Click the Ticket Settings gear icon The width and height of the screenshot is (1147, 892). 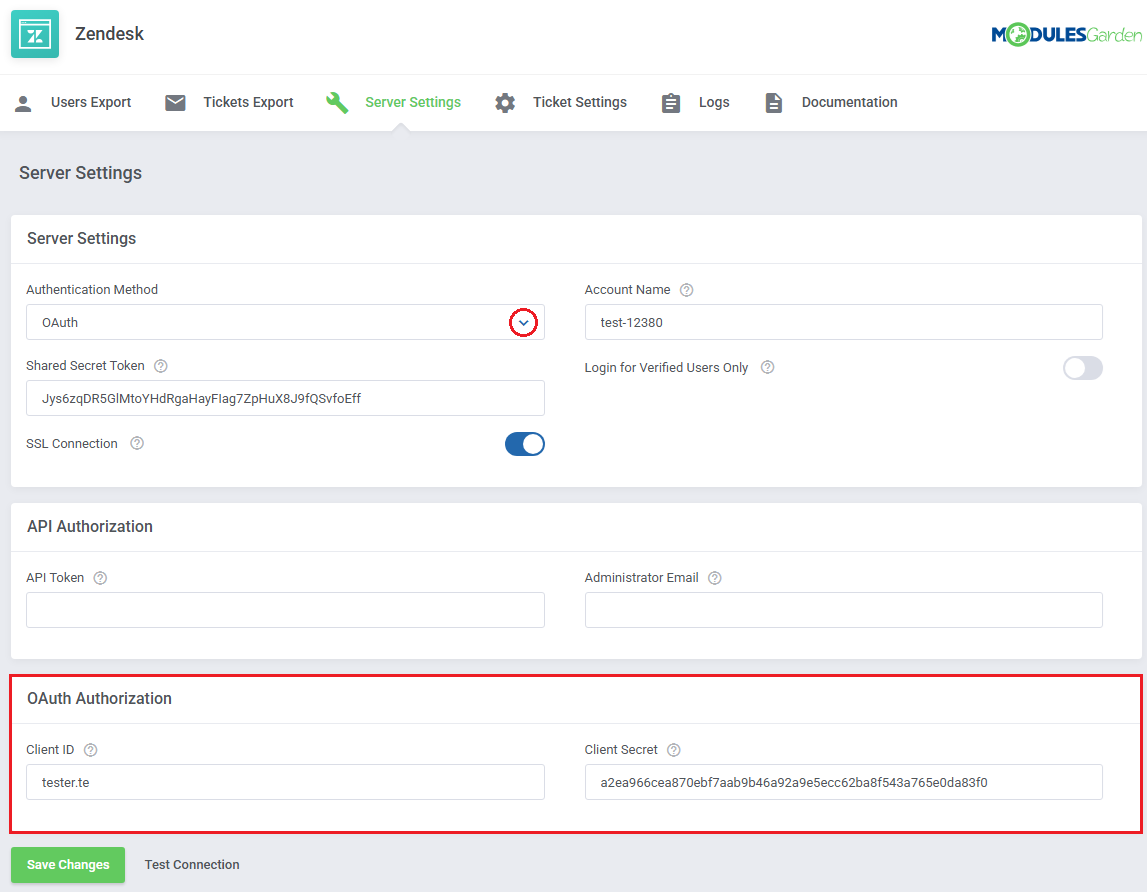pyautogui.click(x=505, y=103)
